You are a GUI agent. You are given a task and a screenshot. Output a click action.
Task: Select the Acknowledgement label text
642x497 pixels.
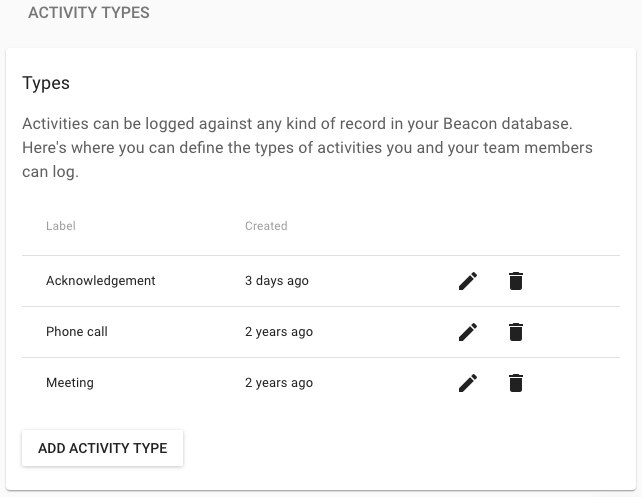point(101,281)
